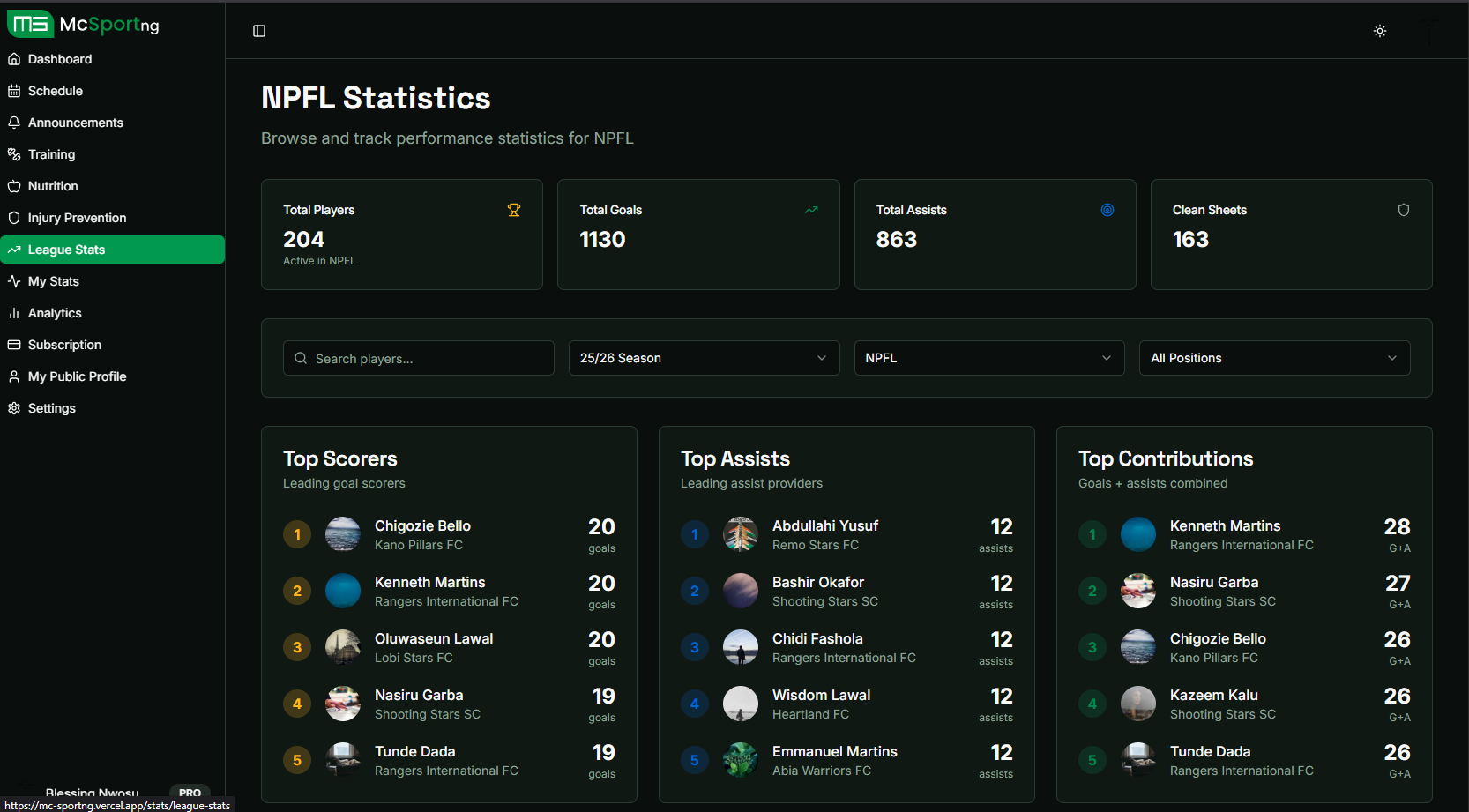The image size is (1469, 812).
Task: Click the magnifier icon in the player search
Action: point(301,358)
